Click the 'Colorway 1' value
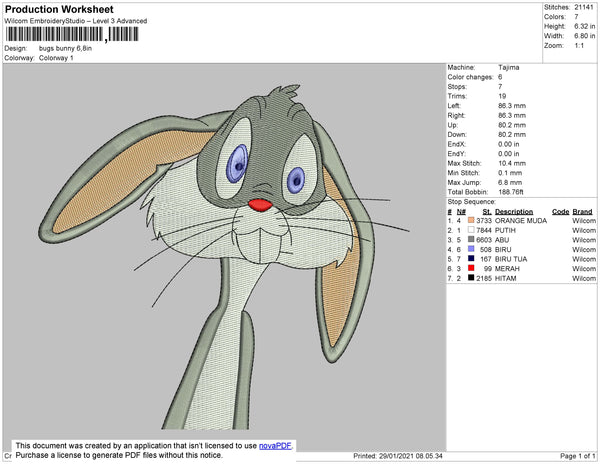 [x=56, y=58]
